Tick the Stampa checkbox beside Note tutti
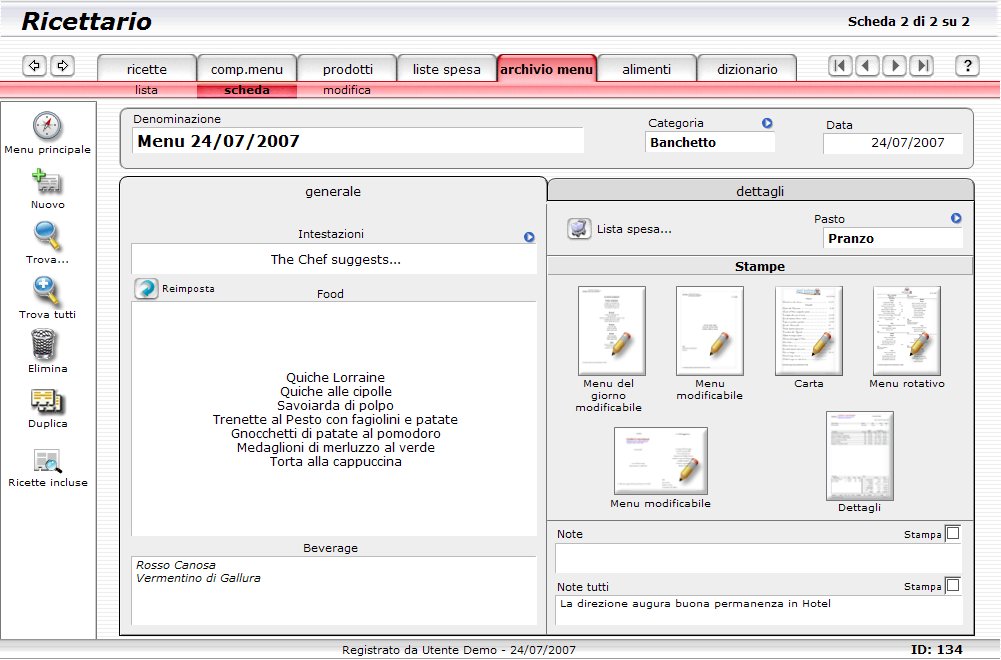The height and width of the screenshot is (660, 1001). [952, 585]
